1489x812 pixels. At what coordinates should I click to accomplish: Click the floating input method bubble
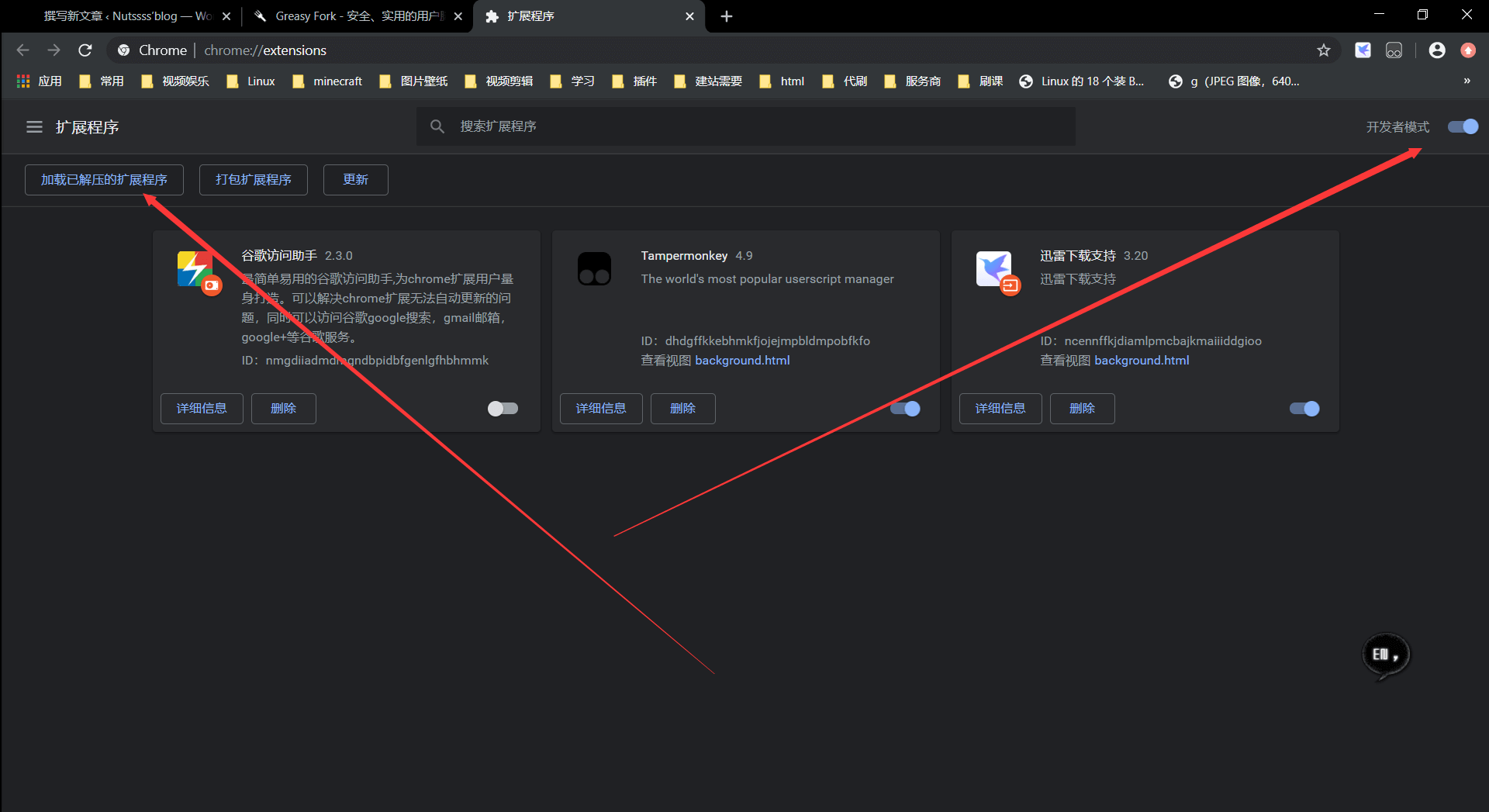pyautogui.click(x=1386, y=655)
